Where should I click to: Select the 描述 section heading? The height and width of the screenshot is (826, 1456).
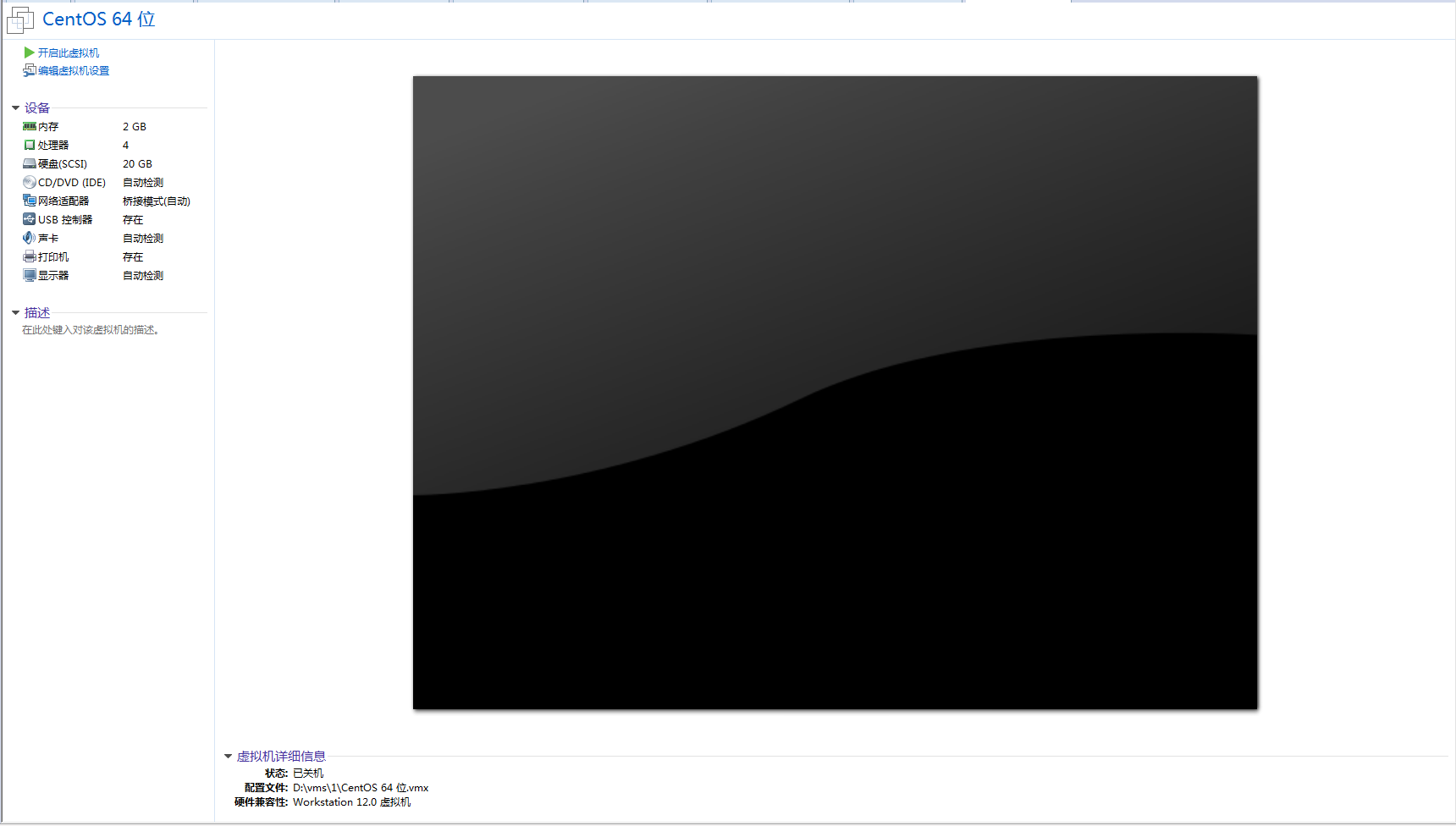click(37, 312)
